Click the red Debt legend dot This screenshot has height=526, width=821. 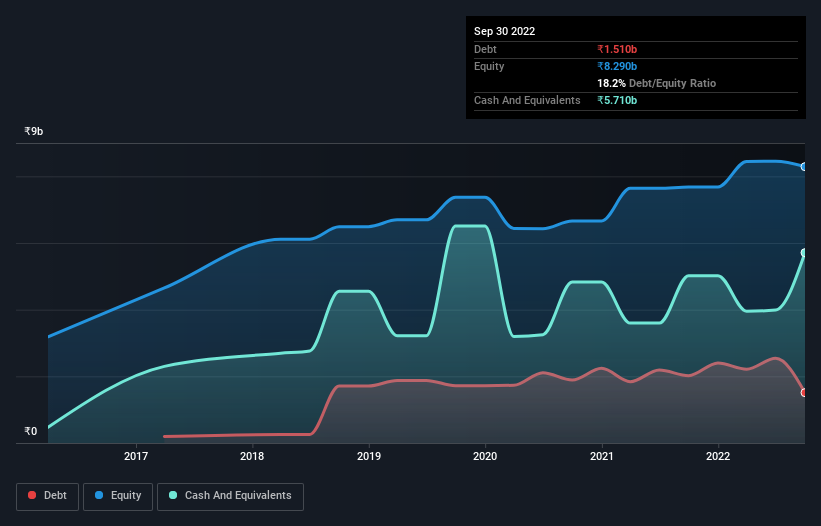coord(32,495)
